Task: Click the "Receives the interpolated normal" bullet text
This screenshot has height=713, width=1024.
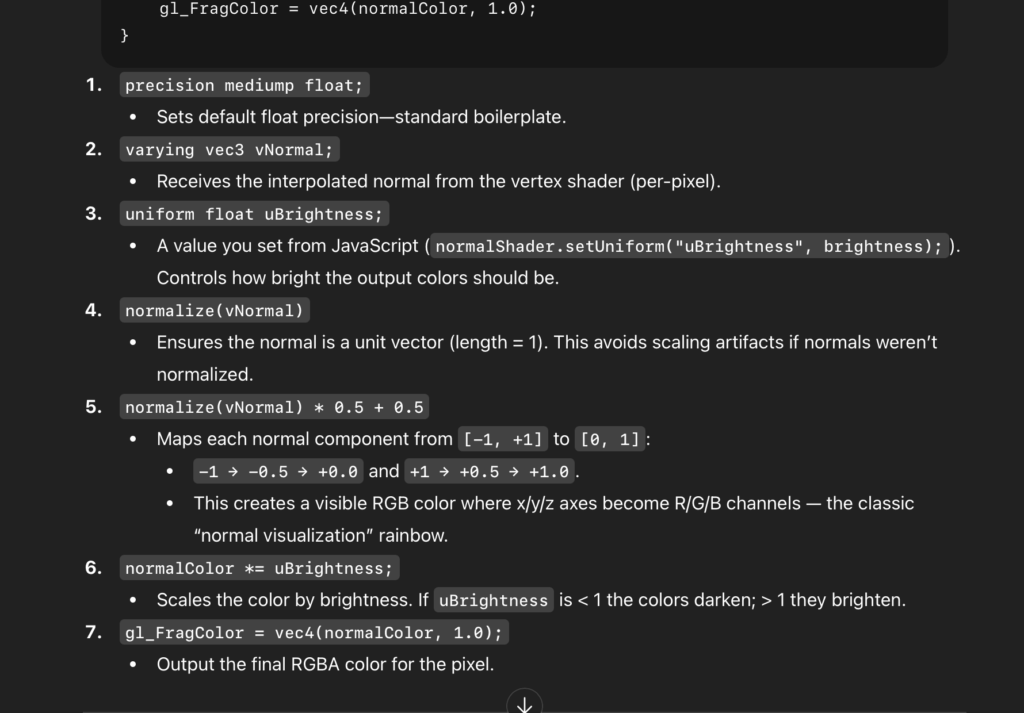Action: pos(438,182)
